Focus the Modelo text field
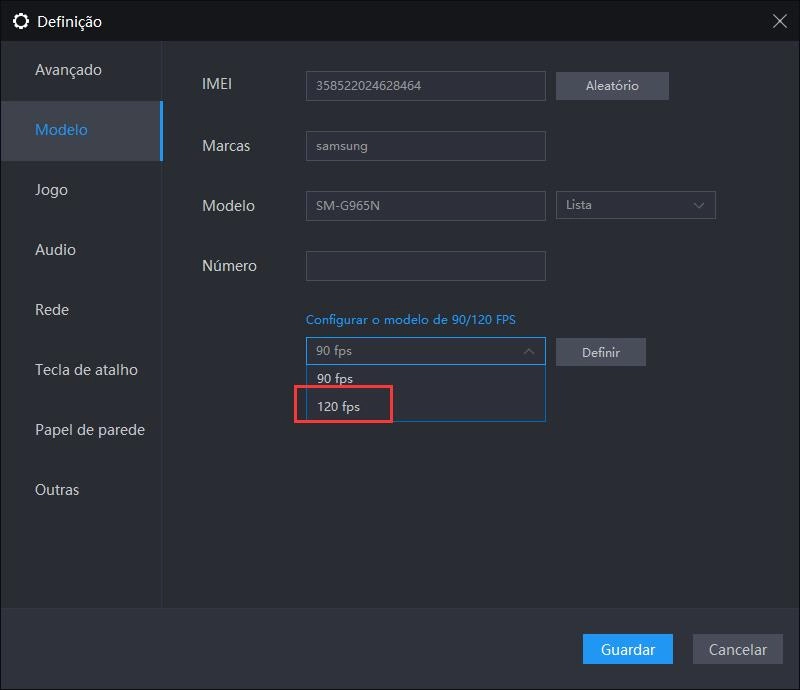The height and width of the screenshot is (690, 800). [425, 206]
